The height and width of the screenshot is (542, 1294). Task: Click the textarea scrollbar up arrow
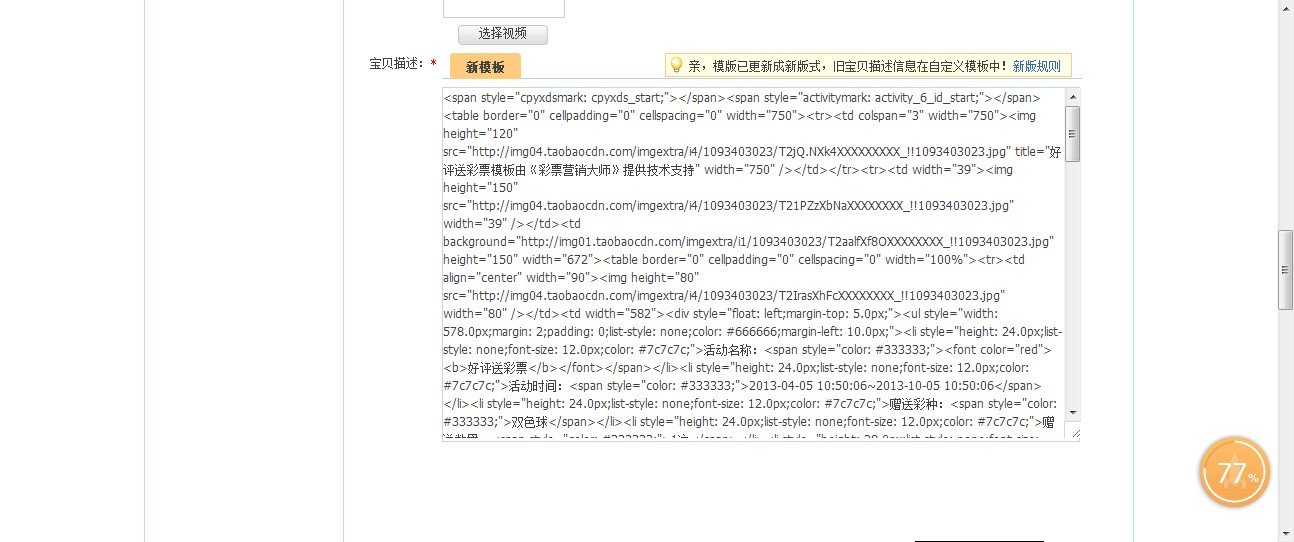coord(1072,97)
